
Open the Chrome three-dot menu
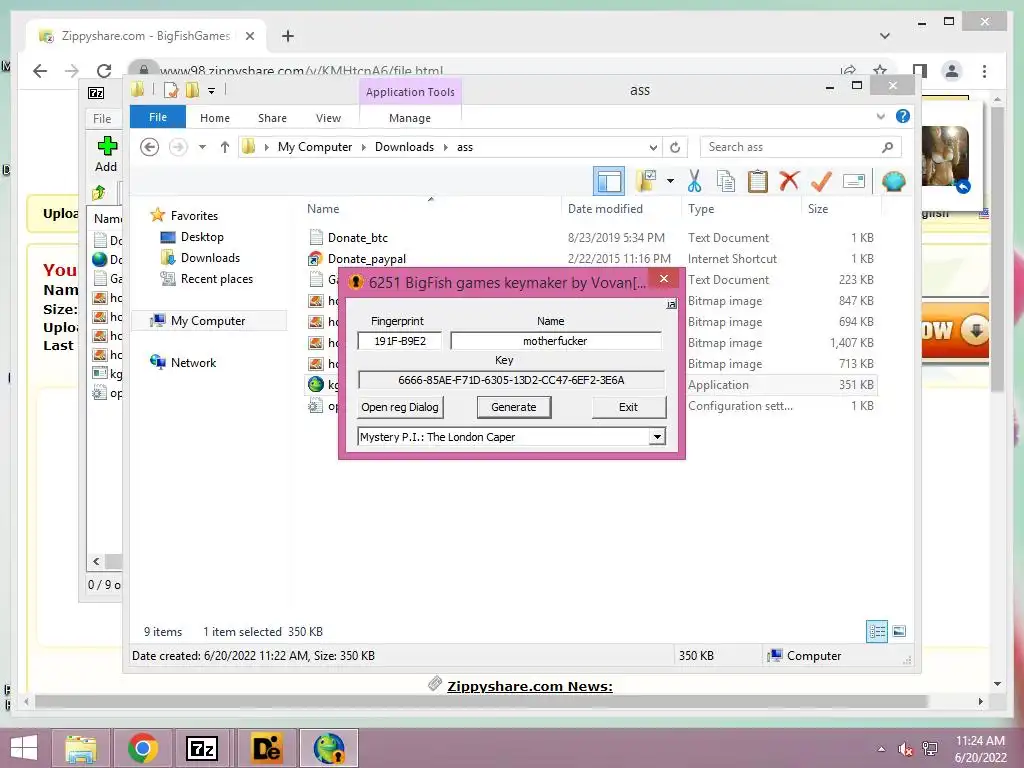tap(984, 71)
